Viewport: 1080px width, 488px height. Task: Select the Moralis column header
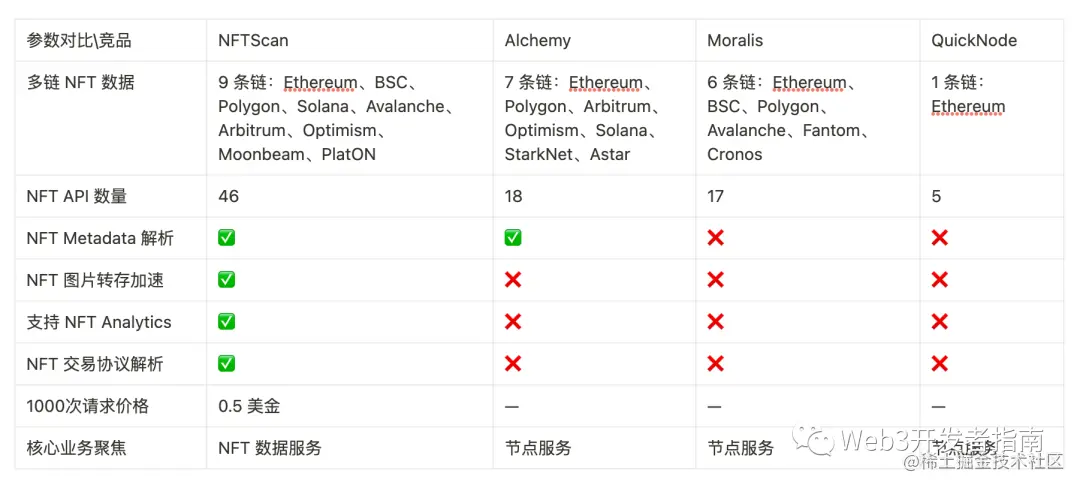(735, 41)
